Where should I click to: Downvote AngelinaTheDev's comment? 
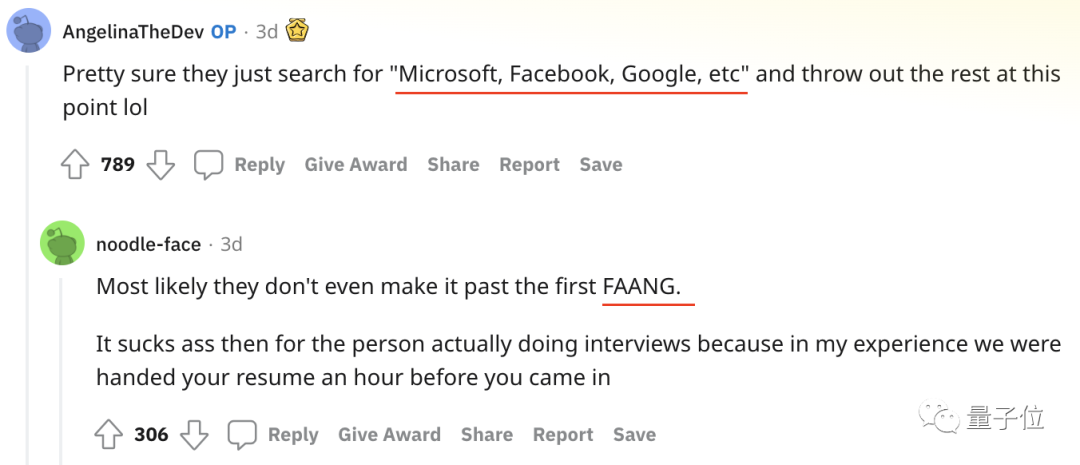tap(161, 165)
